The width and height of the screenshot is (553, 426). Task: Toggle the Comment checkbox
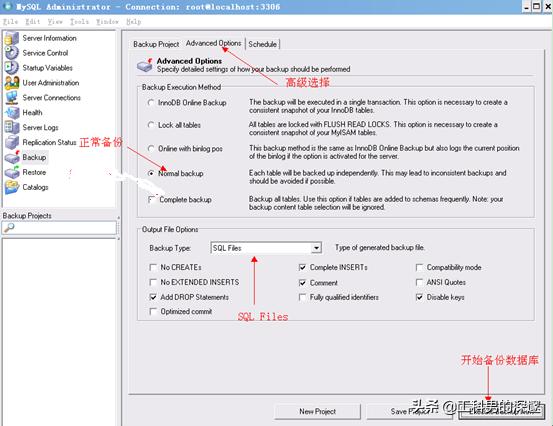tap(302, 282)
